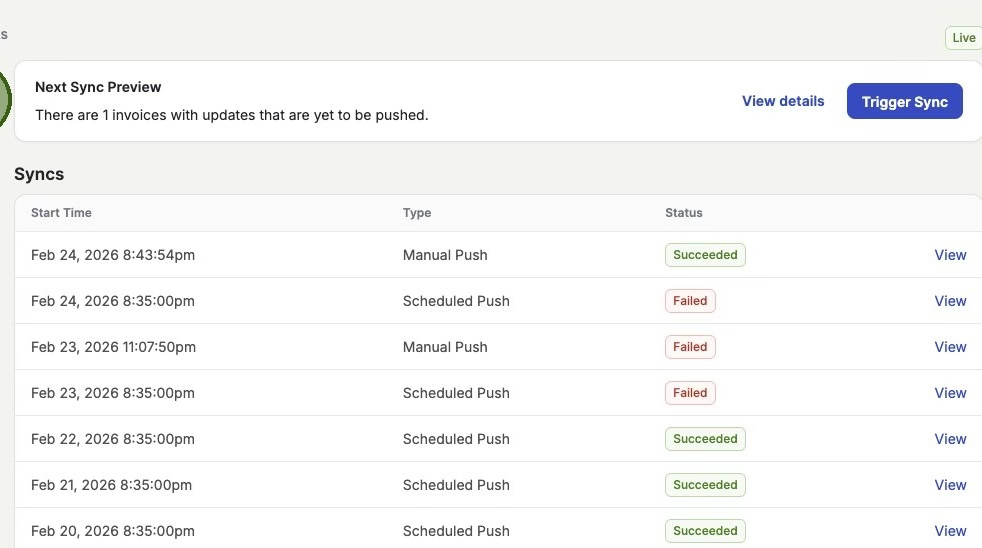Viewport: 982px width, 548px height.
Task: Click the green circular icon beside Next Sync Preview
Action: coord(4,101)
